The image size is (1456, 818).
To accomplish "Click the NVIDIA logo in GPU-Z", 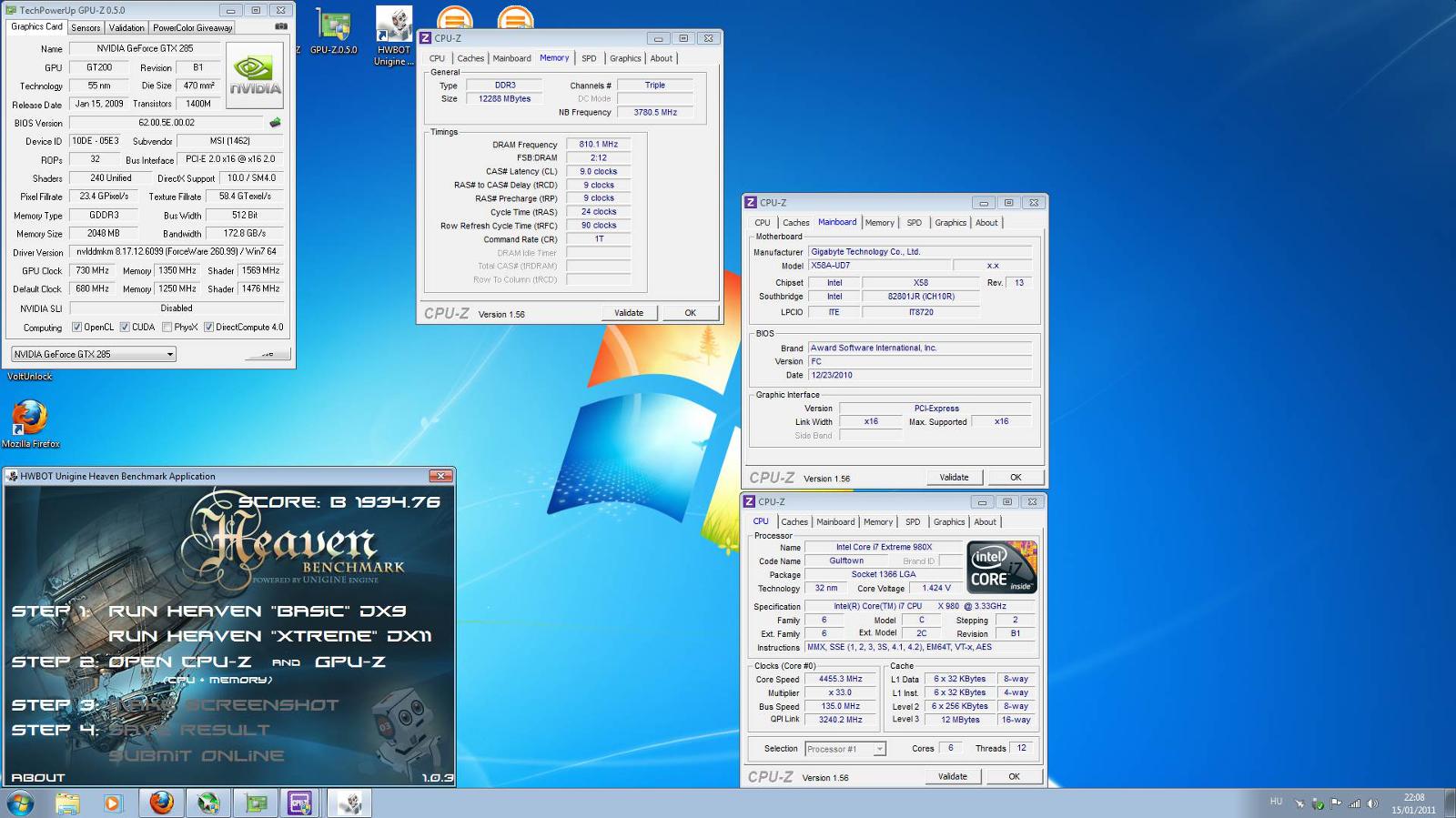I will tap(255, 76).
